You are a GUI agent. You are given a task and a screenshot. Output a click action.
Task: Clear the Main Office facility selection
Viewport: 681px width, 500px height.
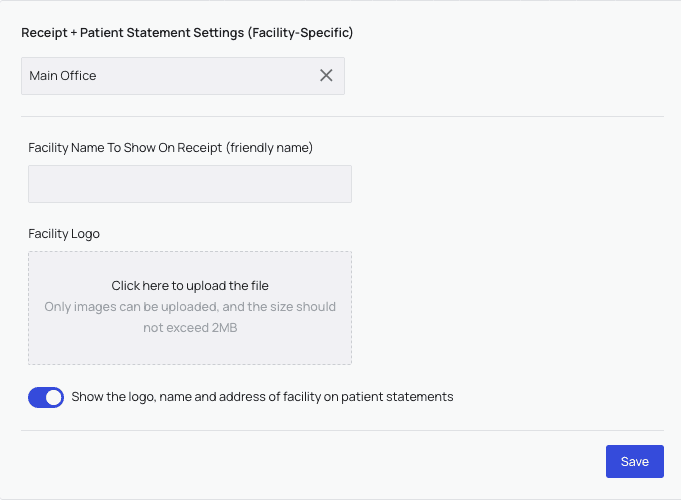point(326,75)
